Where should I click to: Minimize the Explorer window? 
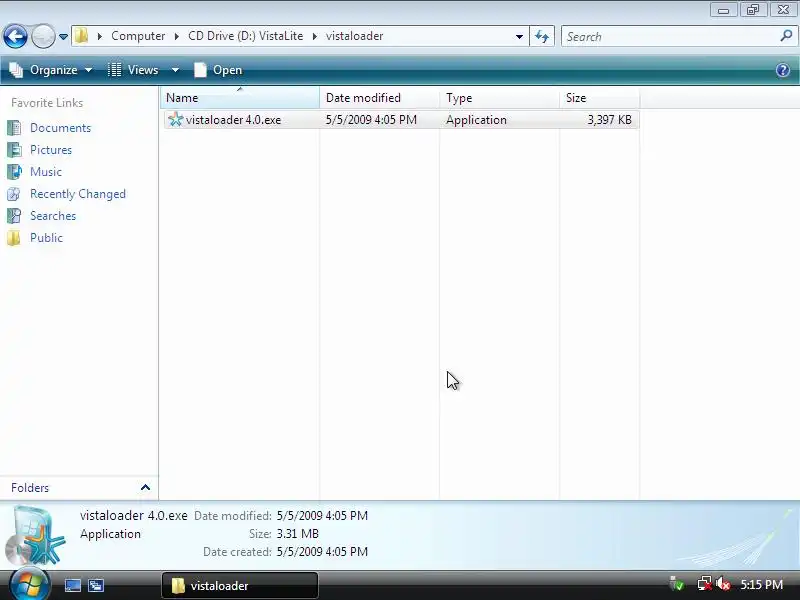[723, 10]
